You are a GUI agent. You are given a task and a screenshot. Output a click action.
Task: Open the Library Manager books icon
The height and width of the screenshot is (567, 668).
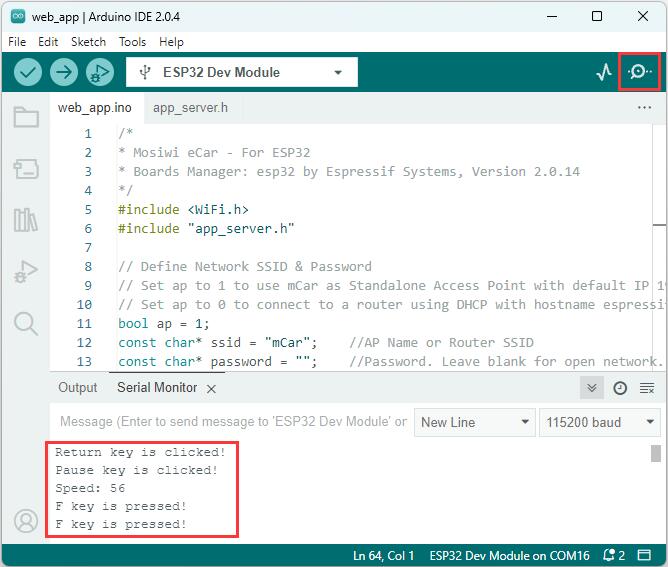(26, 220)
